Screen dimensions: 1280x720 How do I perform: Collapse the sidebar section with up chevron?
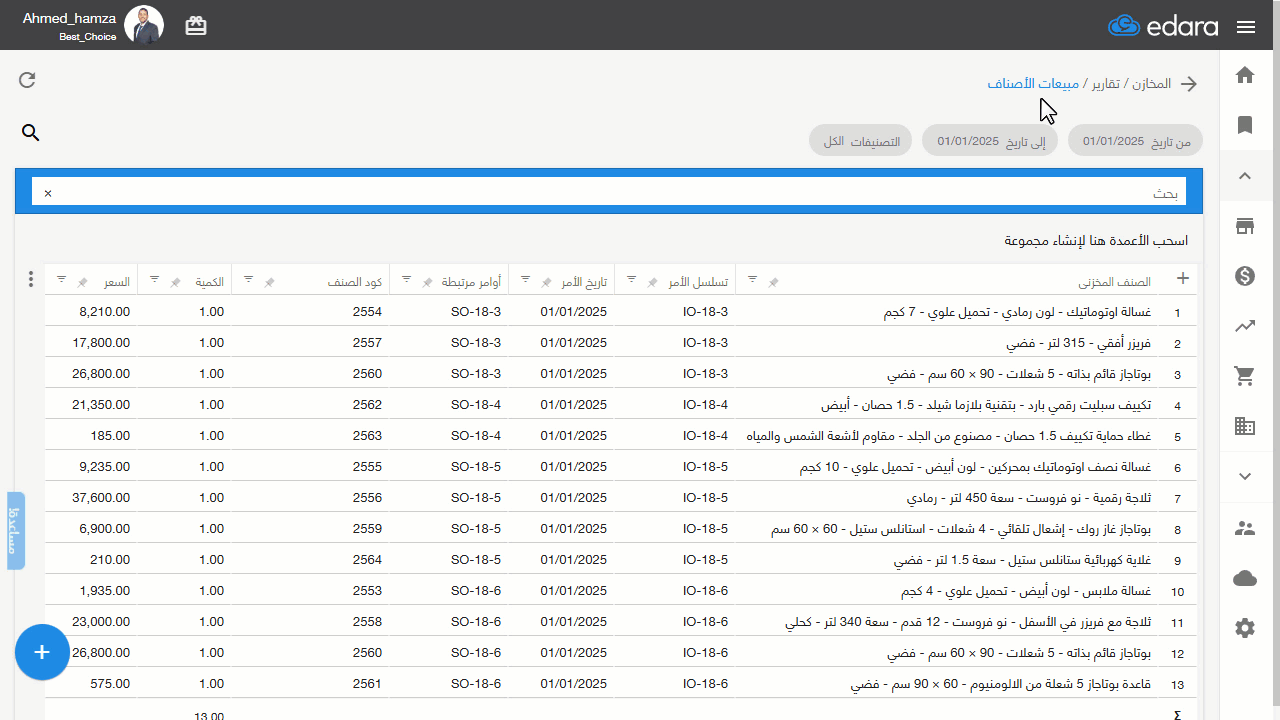coord(1245,176)
